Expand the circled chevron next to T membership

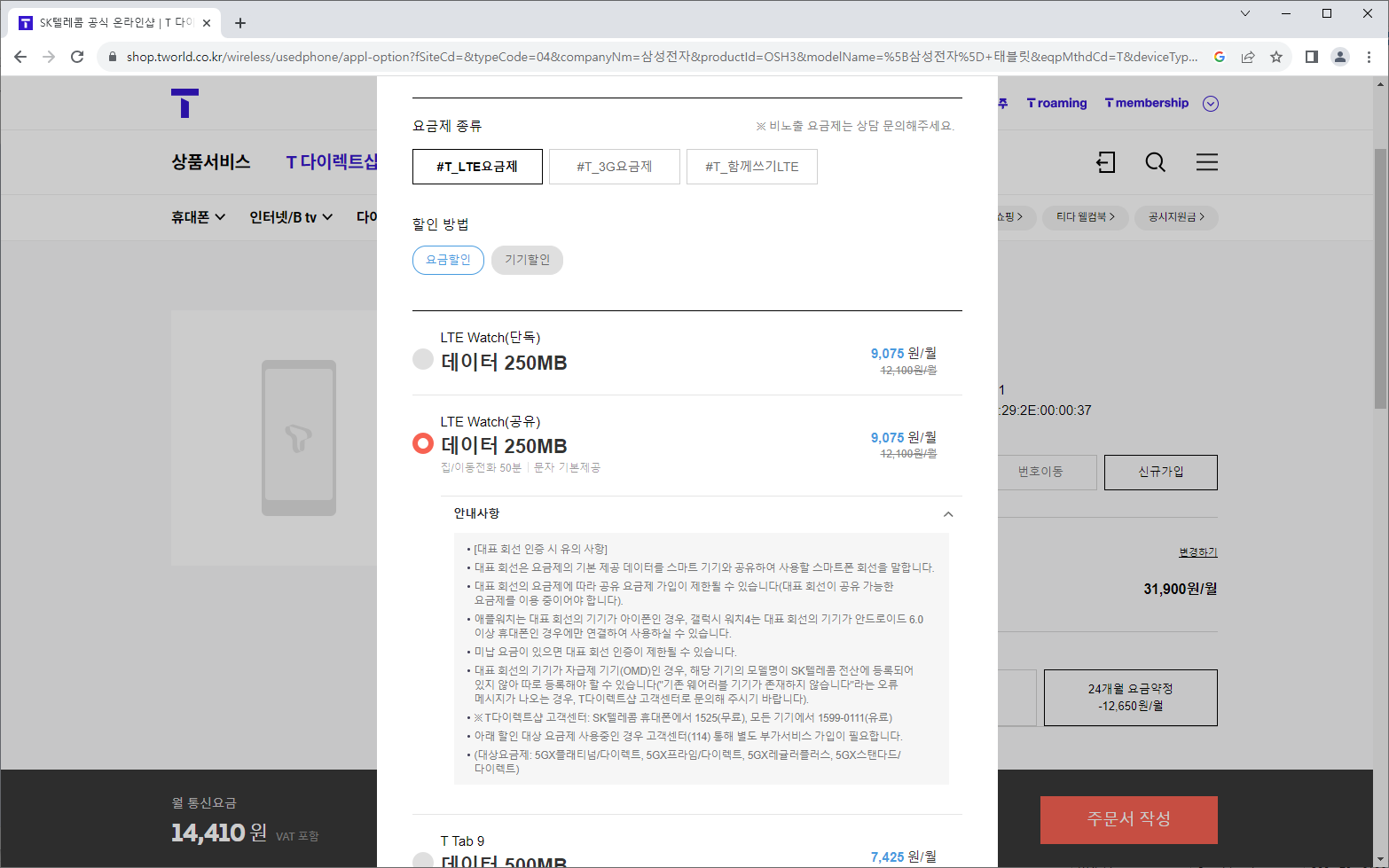(x=1211, y=104)
